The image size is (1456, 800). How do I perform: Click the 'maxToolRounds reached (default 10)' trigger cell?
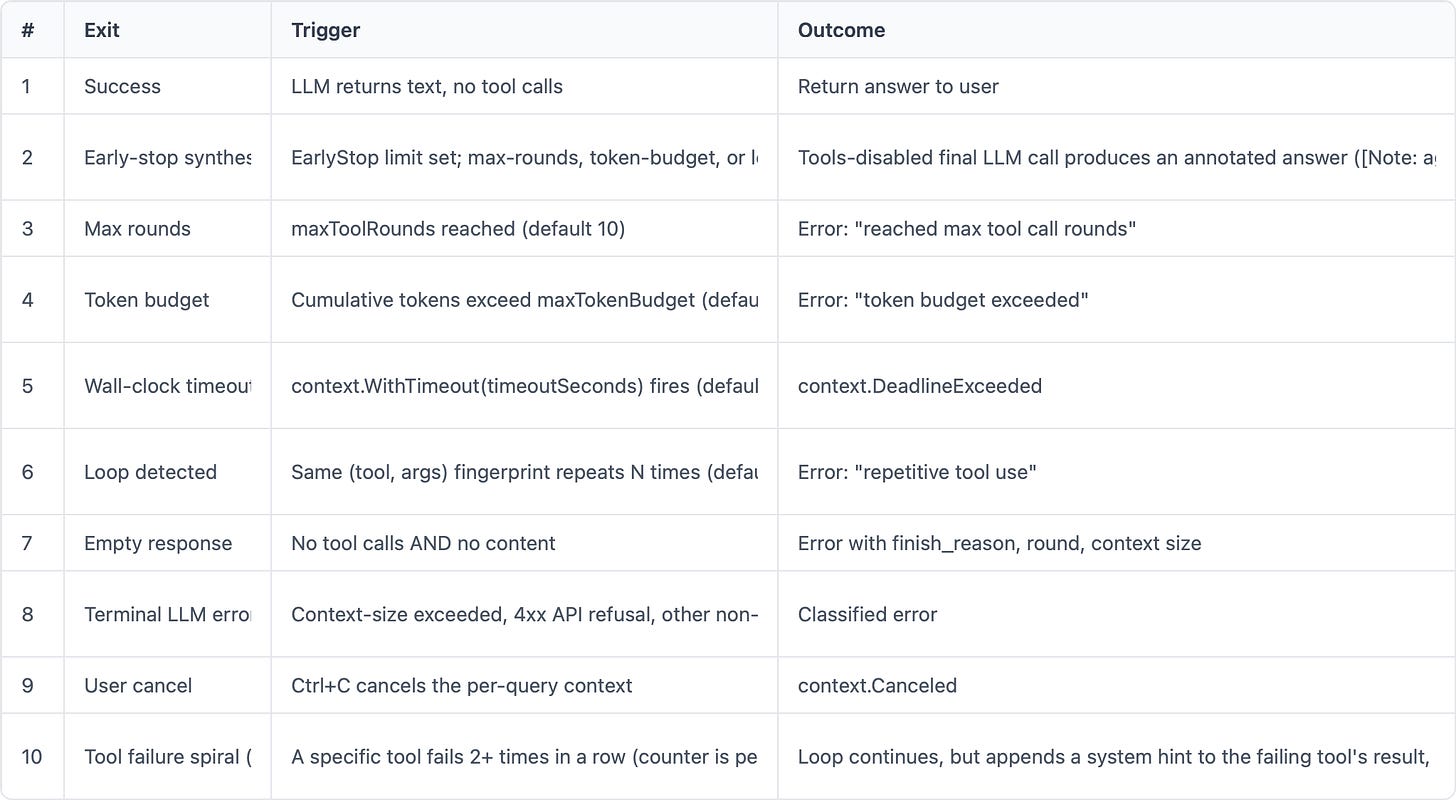524,228
